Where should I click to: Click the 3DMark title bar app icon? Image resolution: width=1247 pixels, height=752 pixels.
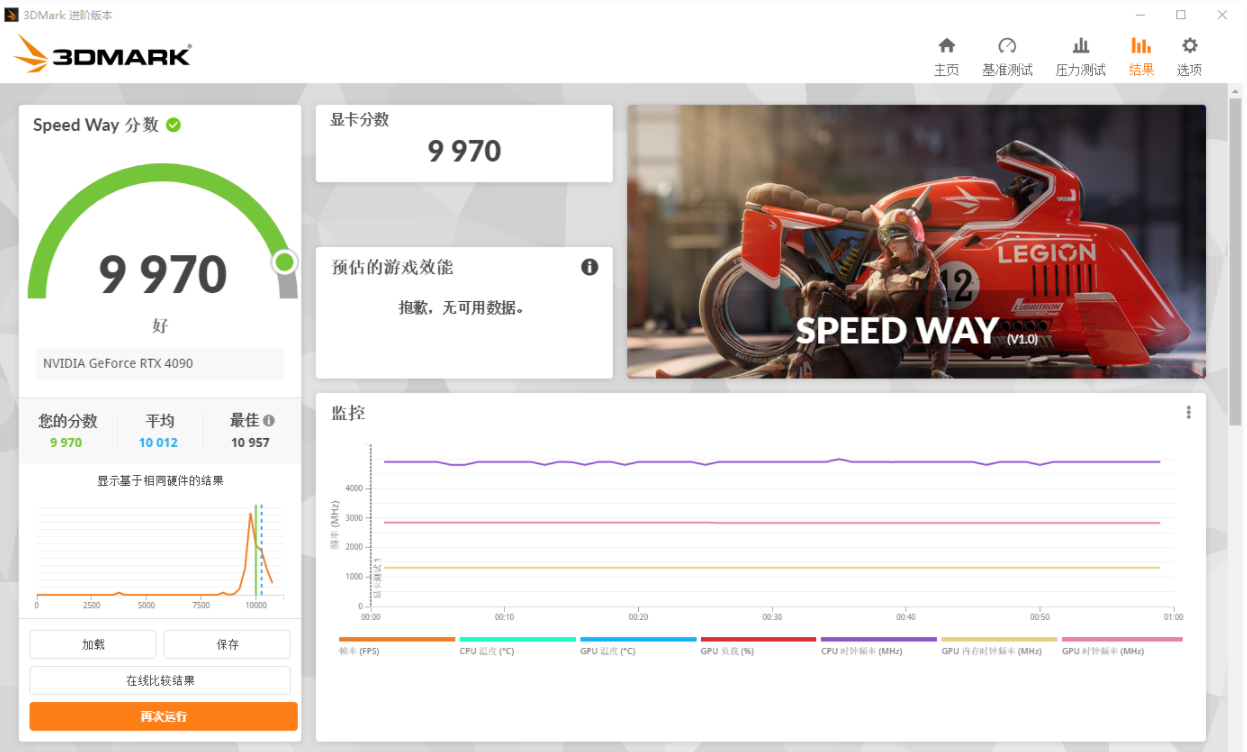tap(11, 15)
